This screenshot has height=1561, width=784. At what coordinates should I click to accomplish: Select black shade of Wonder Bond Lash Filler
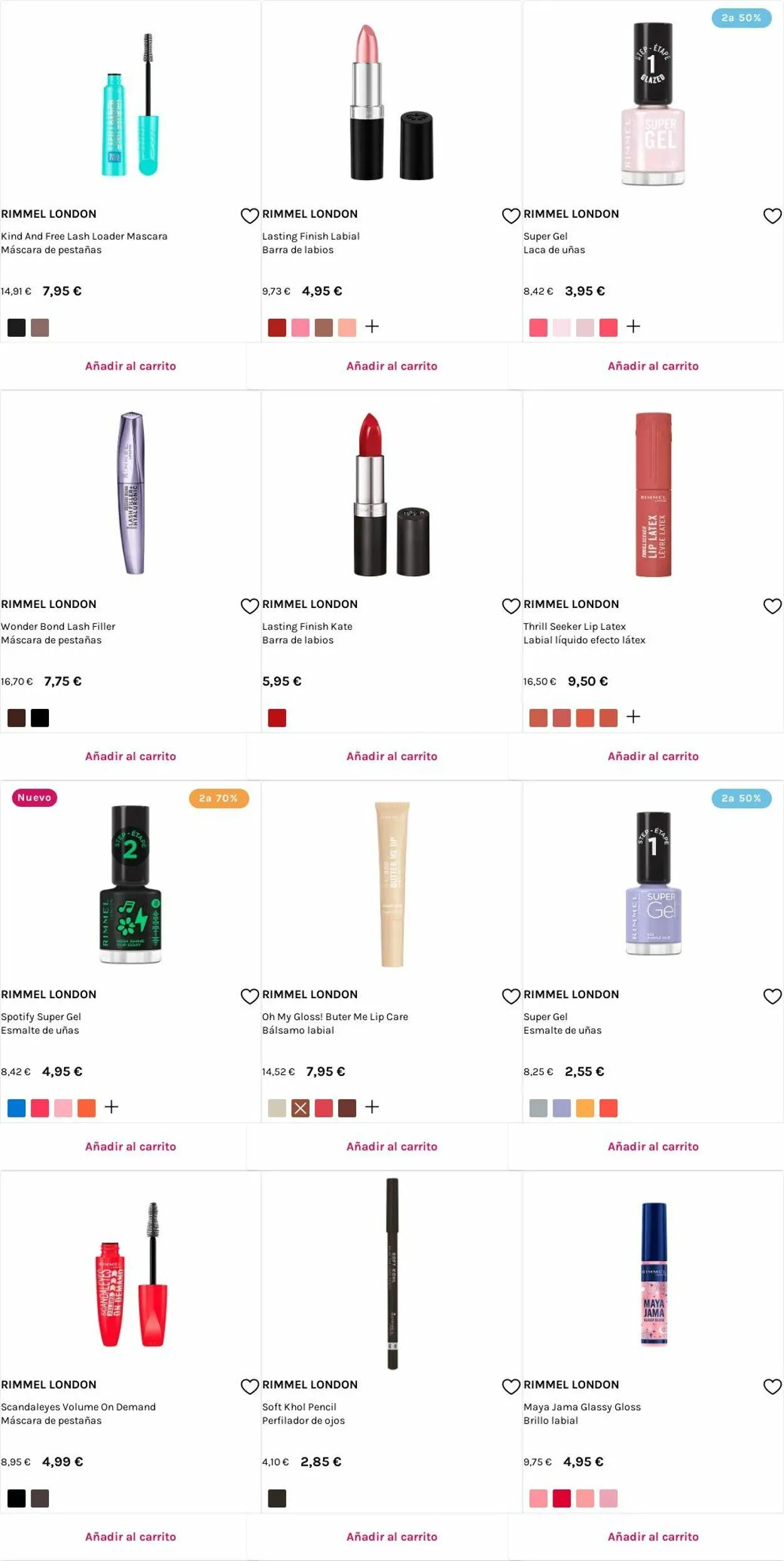pyautogui.click(x=40, y=718)
